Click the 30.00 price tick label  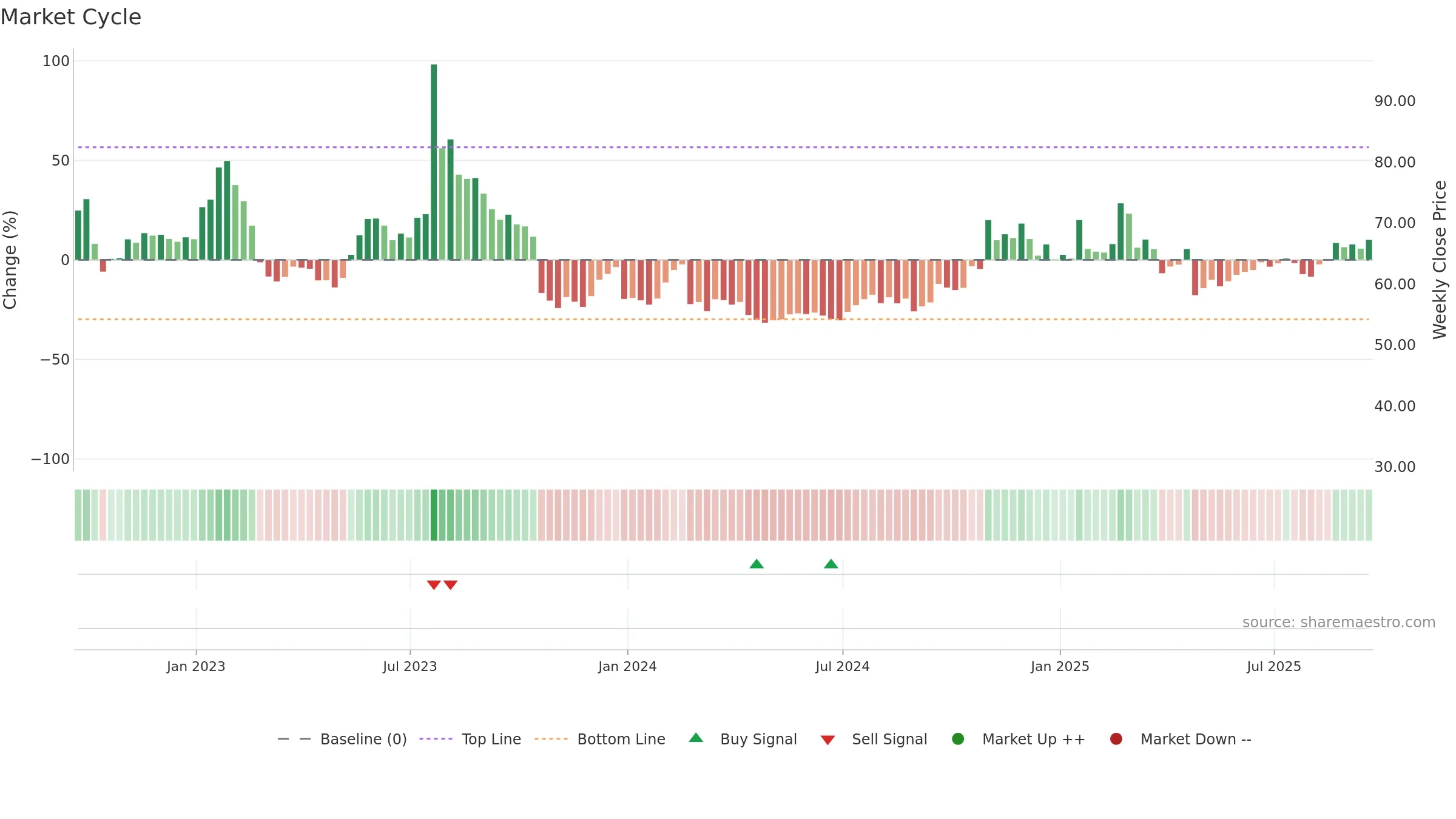(x=1395, y=467)
